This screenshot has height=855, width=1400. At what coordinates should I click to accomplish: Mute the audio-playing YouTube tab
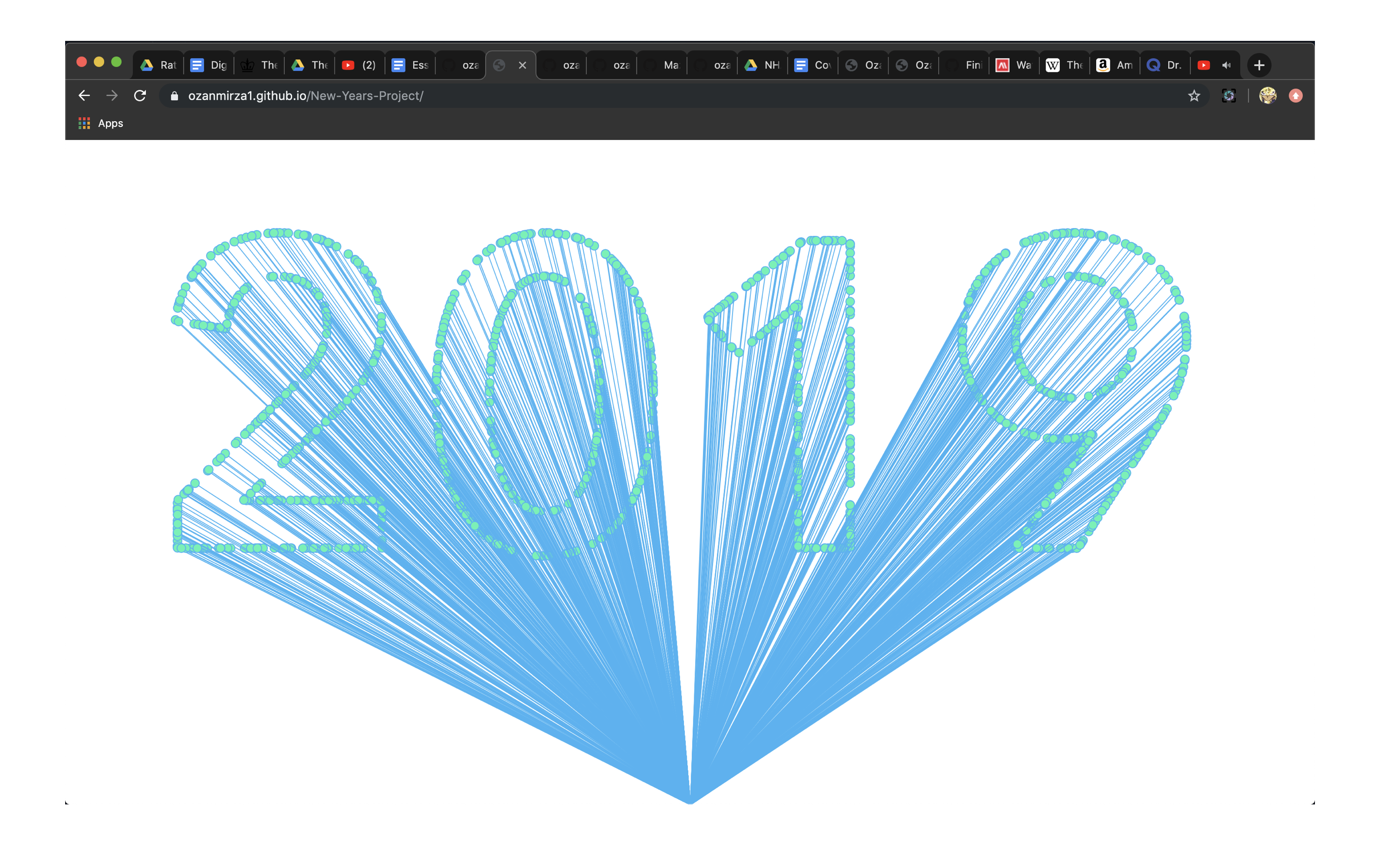point(1226,65)
